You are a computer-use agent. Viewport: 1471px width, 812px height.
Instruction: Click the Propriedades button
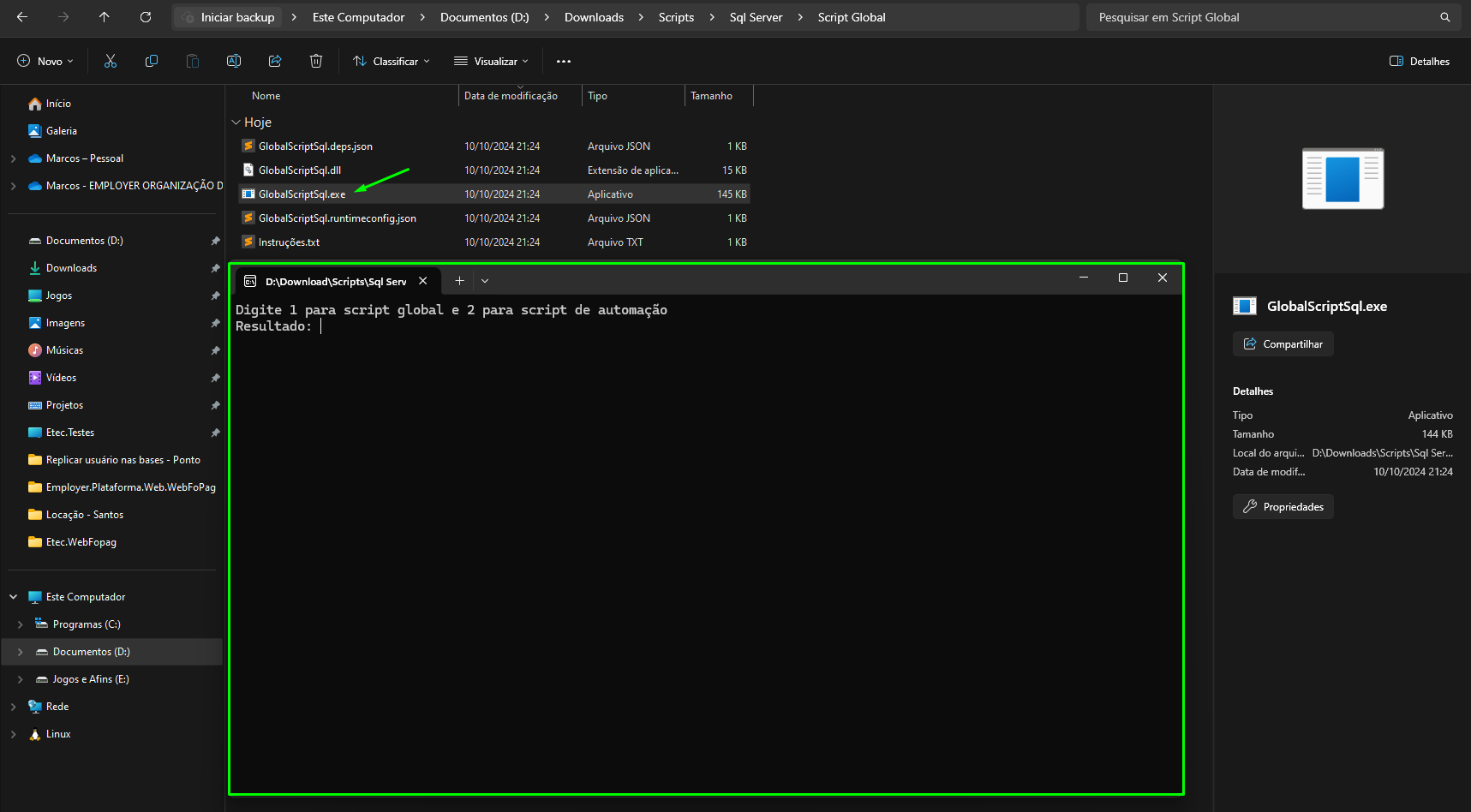1283,506
